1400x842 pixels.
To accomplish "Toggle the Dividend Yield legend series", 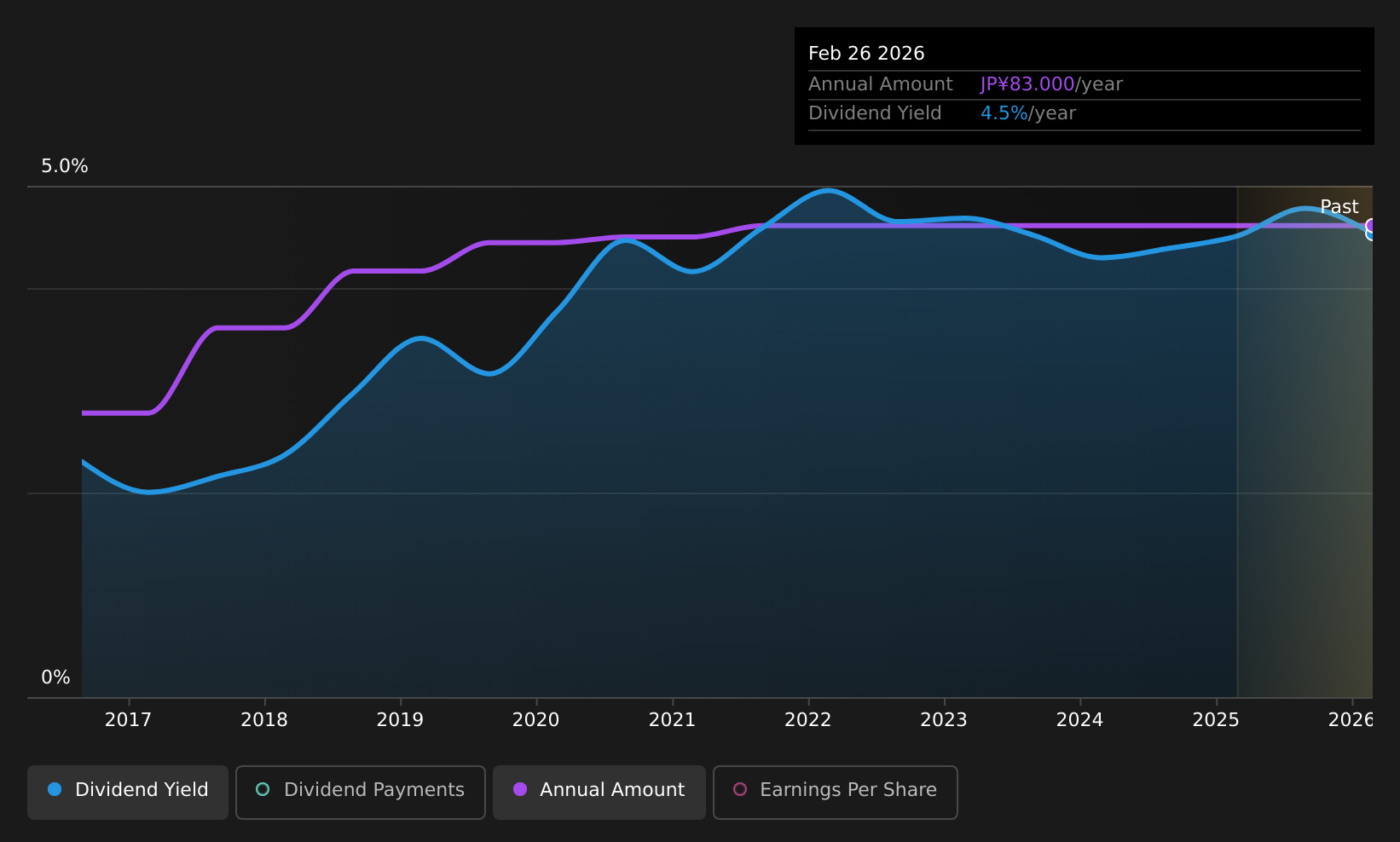I will [x=128, y=792].
